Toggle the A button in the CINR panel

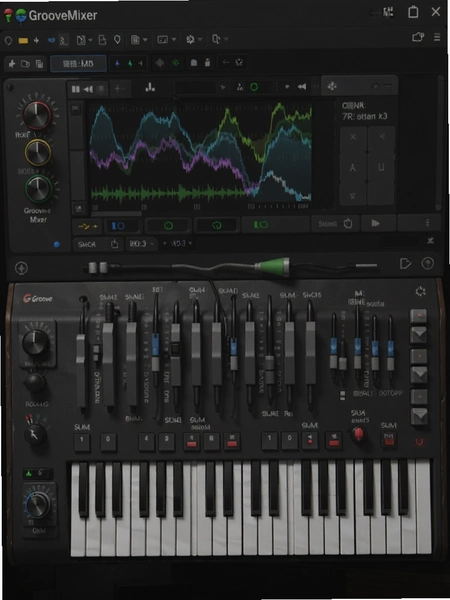coord(353,168)
